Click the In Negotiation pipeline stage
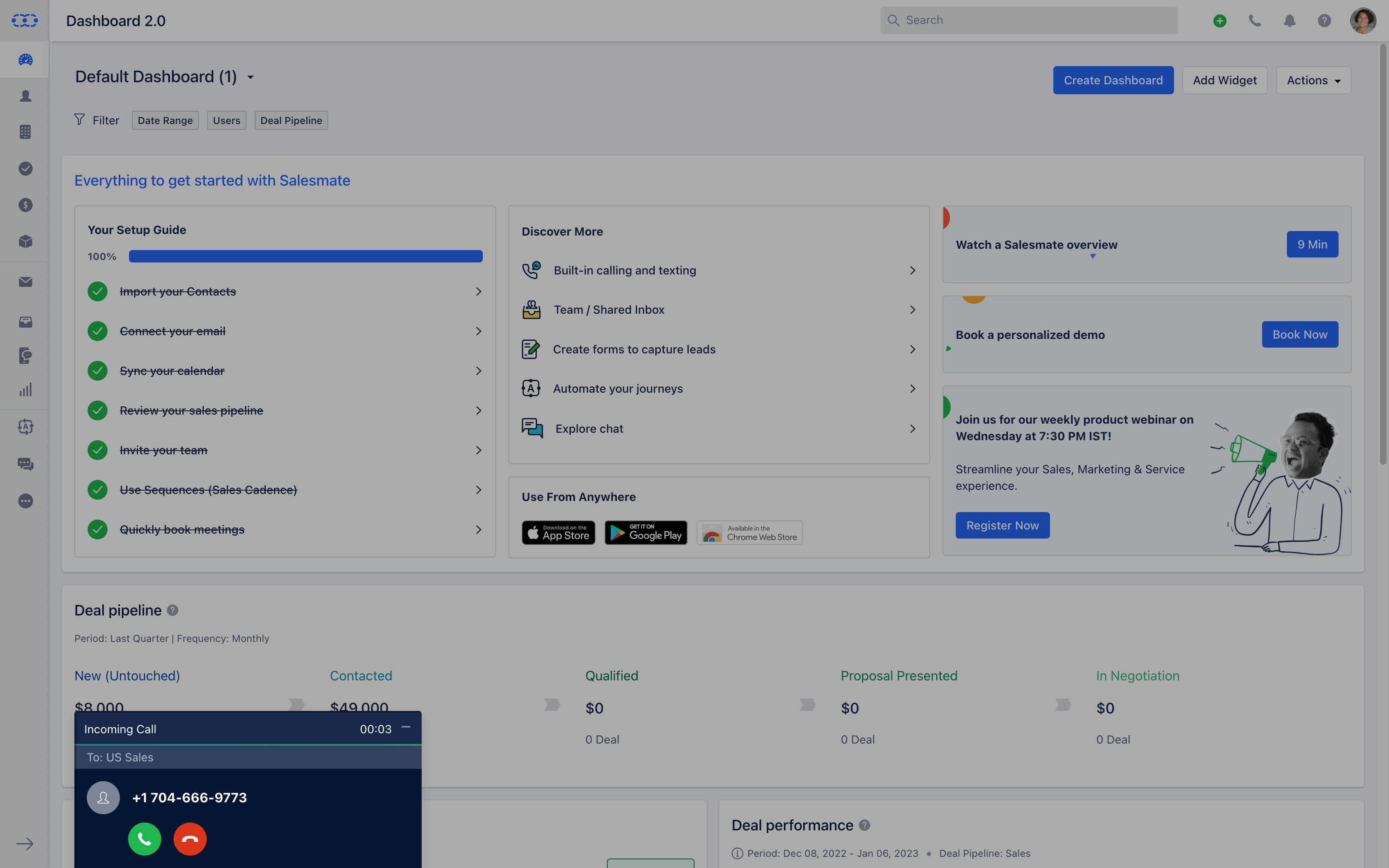Image resolution: width=1389 pixels, height=868 pixels. (1138, 676)
